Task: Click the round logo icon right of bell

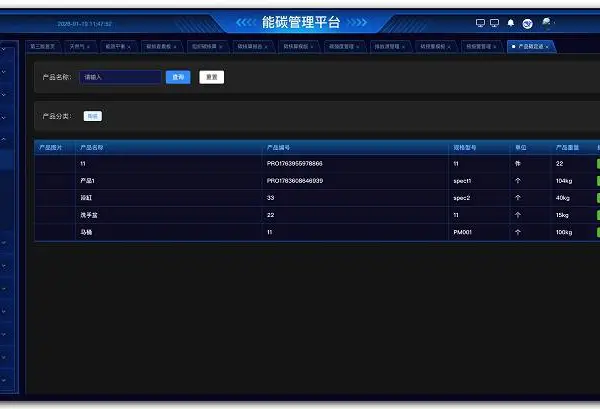Action: click(x=527, y=24)
